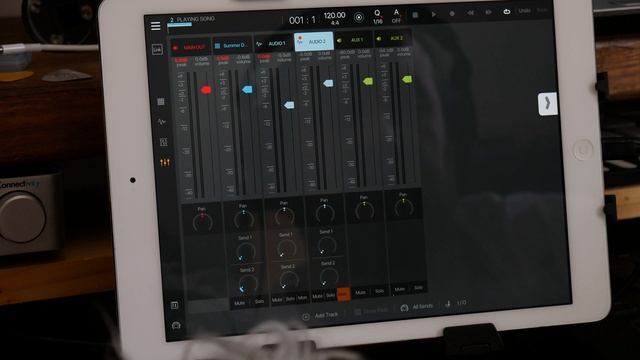640x360 pixels.
Task: Toggle the orange AUDIO 2 arm button
Action: [343, 294]
